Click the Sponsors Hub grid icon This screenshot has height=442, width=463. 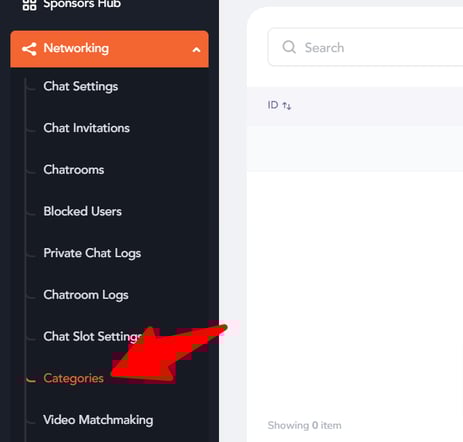pyautogui.click(x=29, y=5)
